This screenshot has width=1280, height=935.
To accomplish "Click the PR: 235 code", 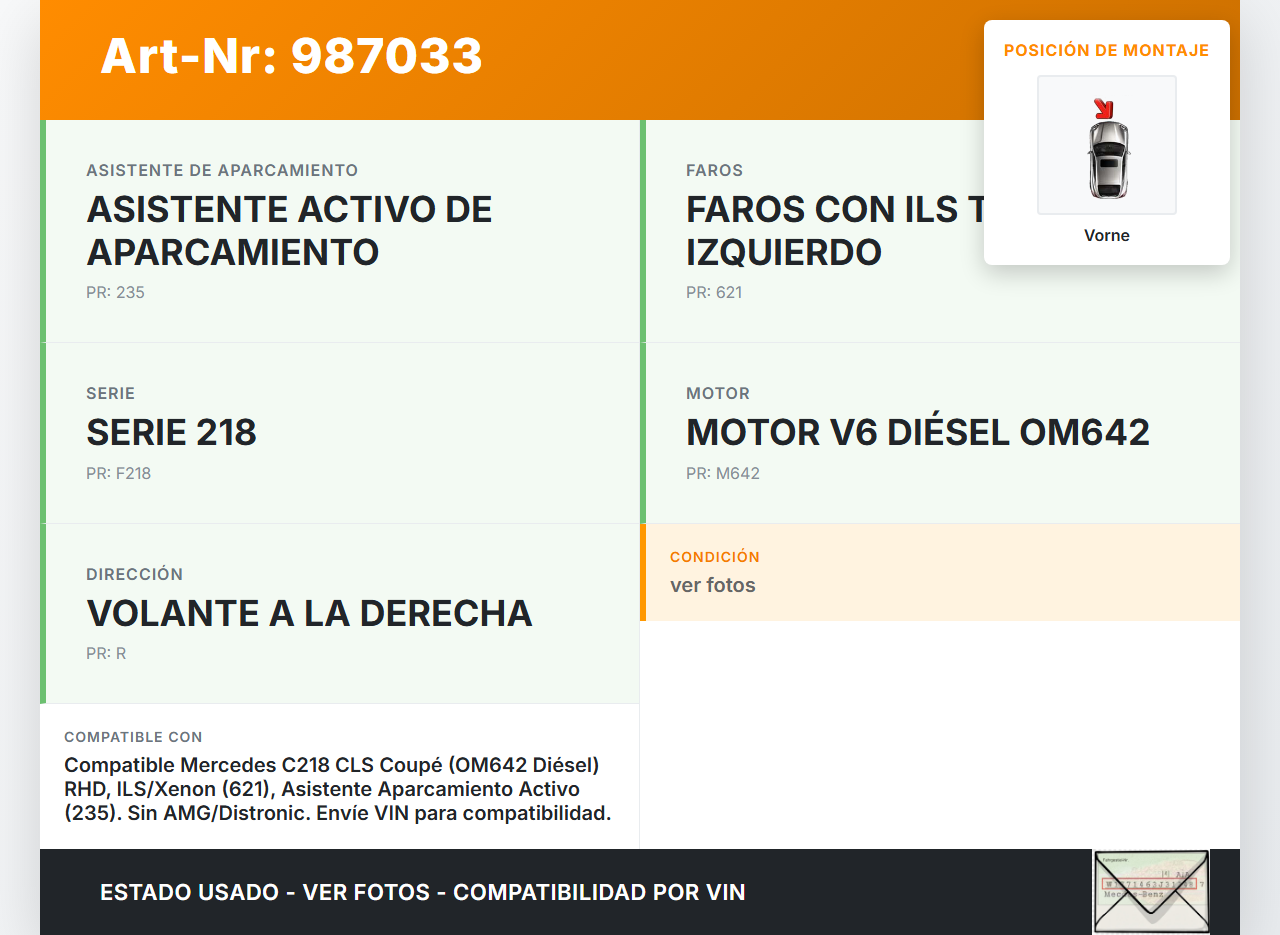I will click(x=115, y=293).
